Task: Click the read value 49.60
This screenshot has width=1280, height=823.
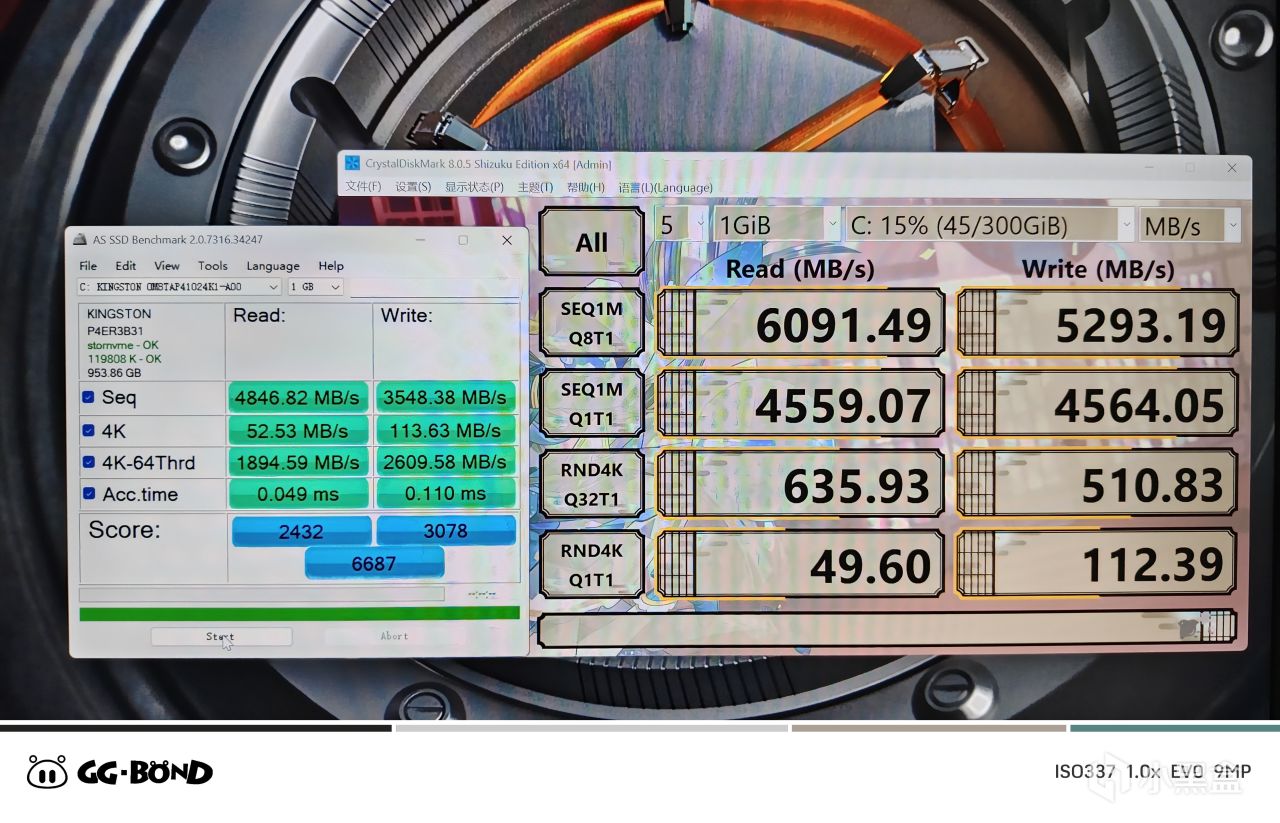Action: [x=801, y=566]
